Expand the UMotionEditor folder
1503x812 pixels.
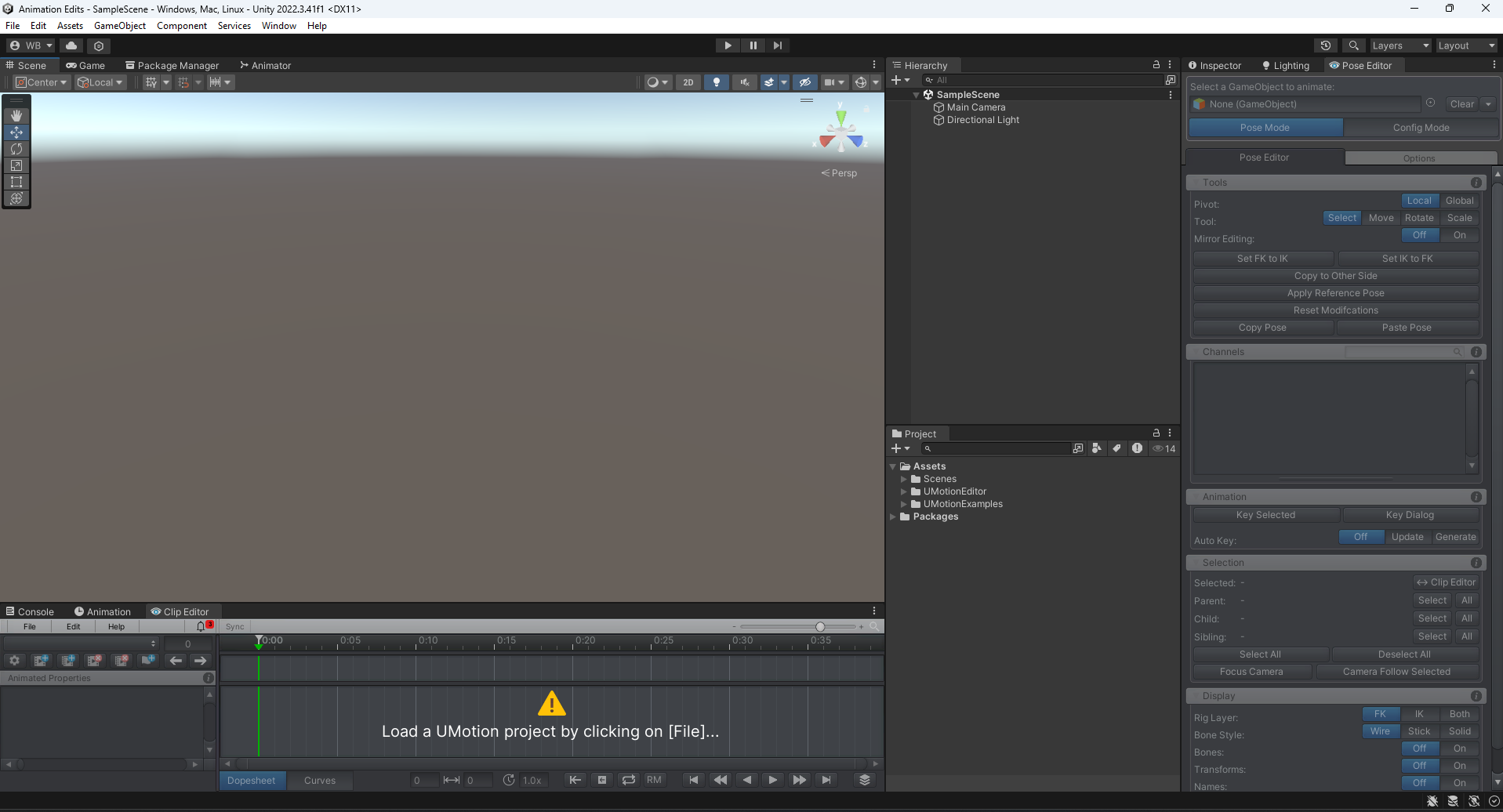[903, 491]
